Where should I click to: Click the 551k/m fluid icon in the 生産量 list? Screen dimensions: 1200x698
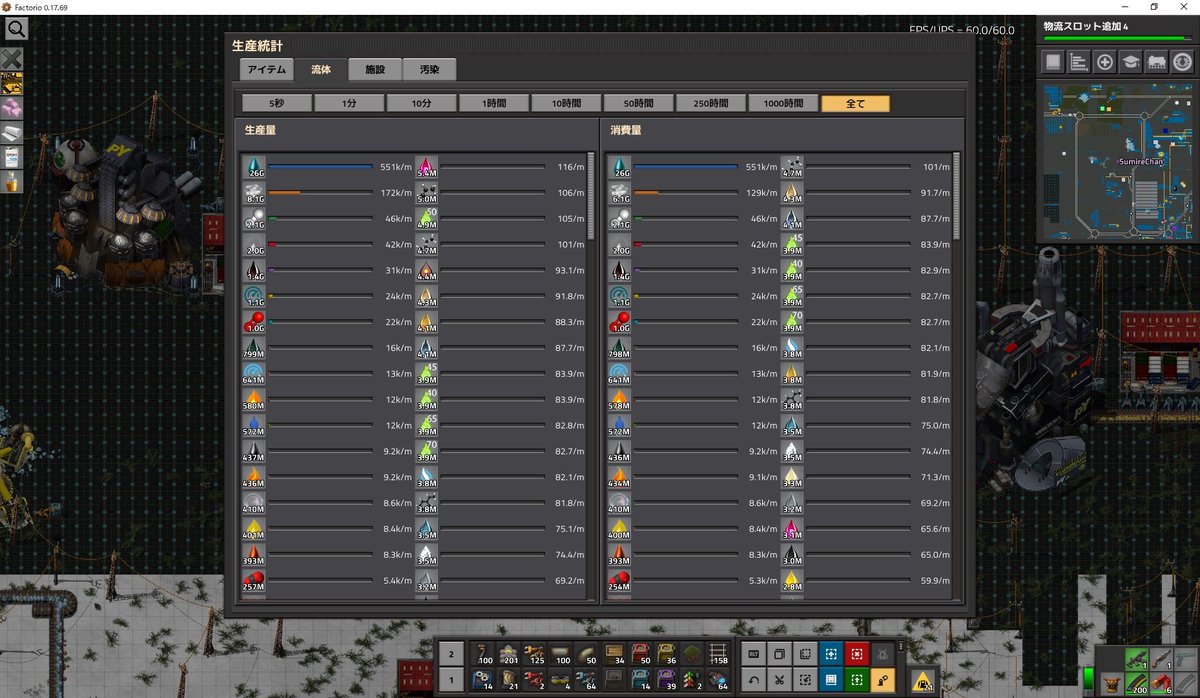254,167
